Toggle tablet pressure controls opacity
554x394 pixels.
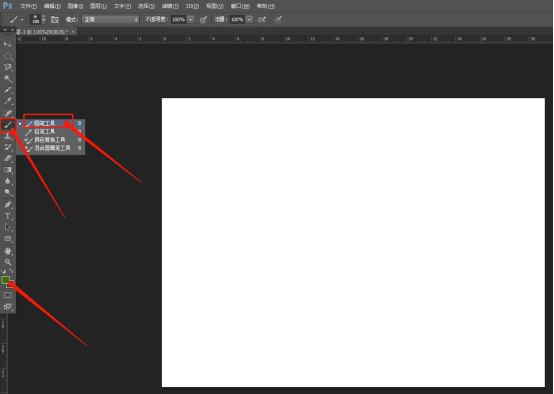coord(203,19)
